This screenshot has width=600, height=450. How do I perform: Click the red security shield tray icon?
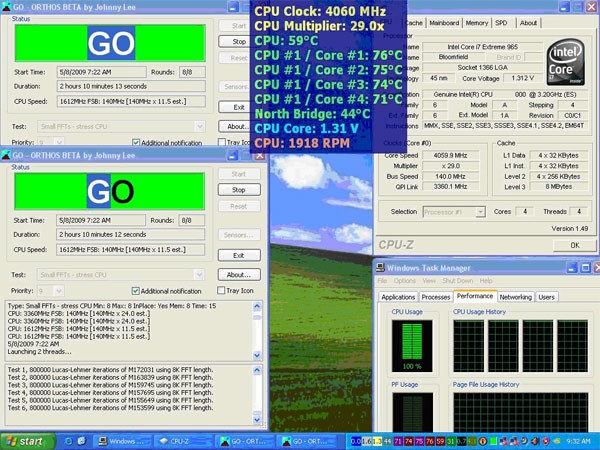pos(546,442)
